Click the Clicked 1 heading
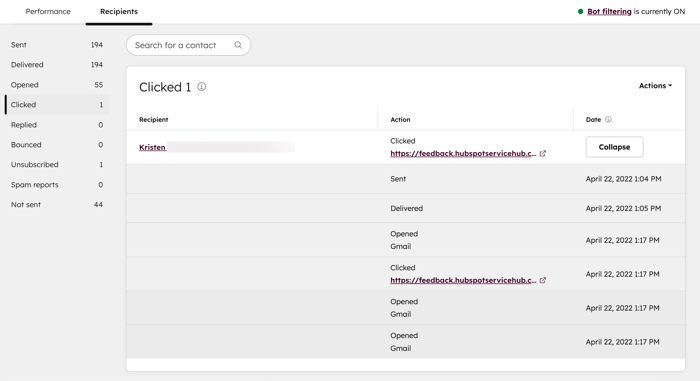 [165, 87]
